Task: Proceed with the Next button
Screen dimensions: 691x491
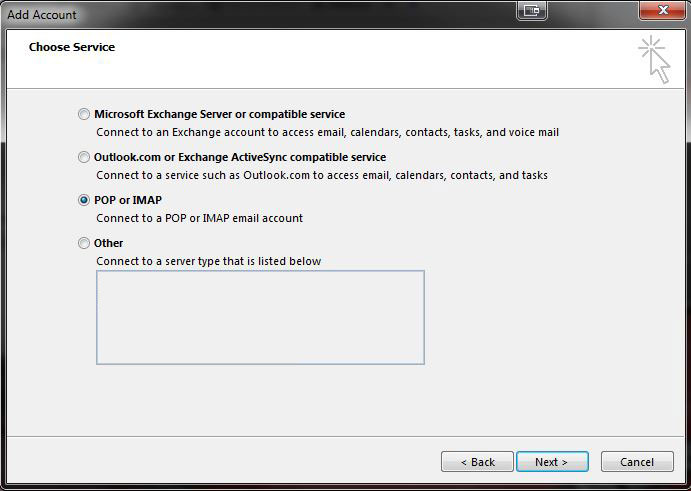Action: click(552, 461)
